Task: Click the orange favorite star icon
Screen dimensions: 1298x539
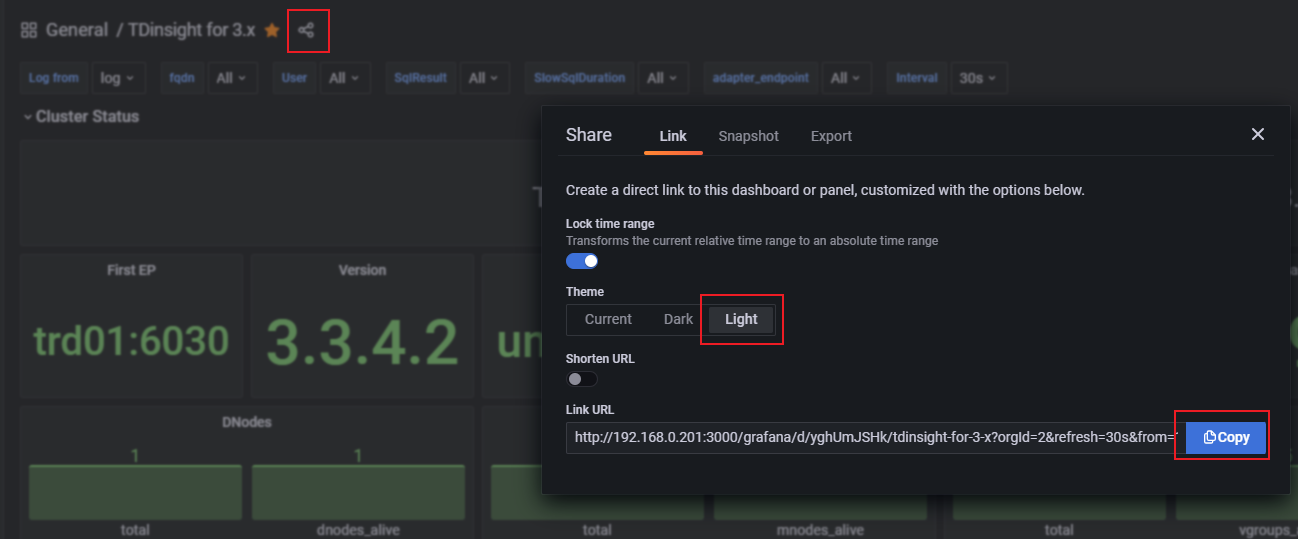Action: 272,31
